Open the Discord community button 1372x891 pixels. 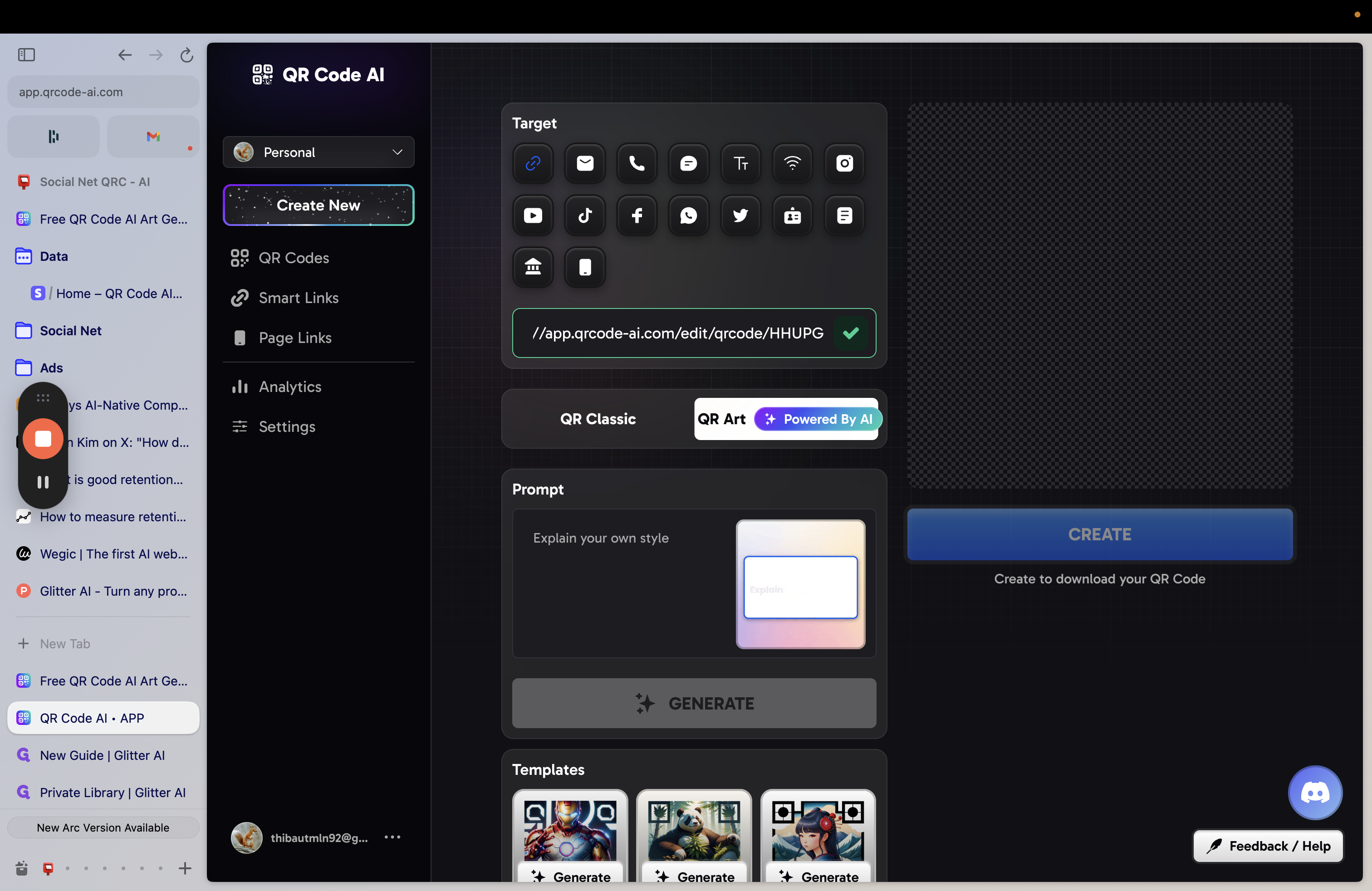click(1315, 793)
